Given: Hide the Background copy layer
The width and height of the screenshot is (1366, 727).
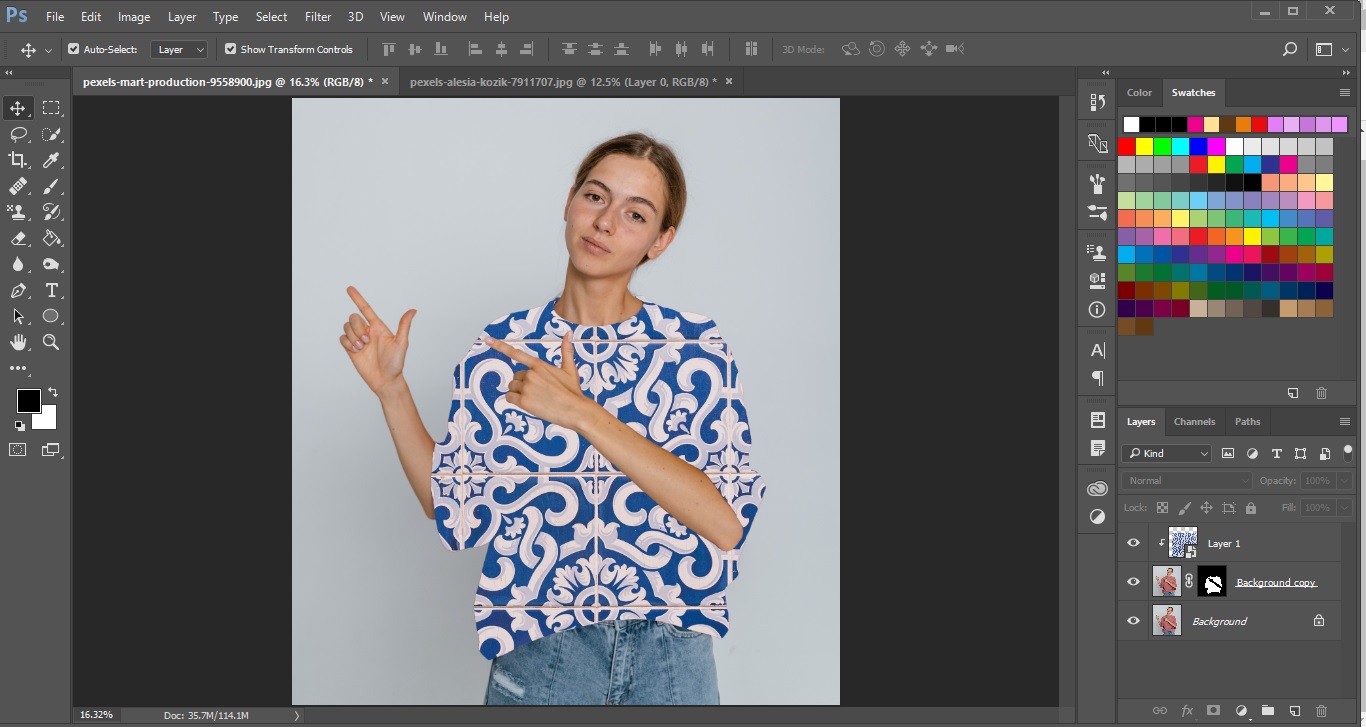Looking at the screenshot, I should (x=1133, y=582).
